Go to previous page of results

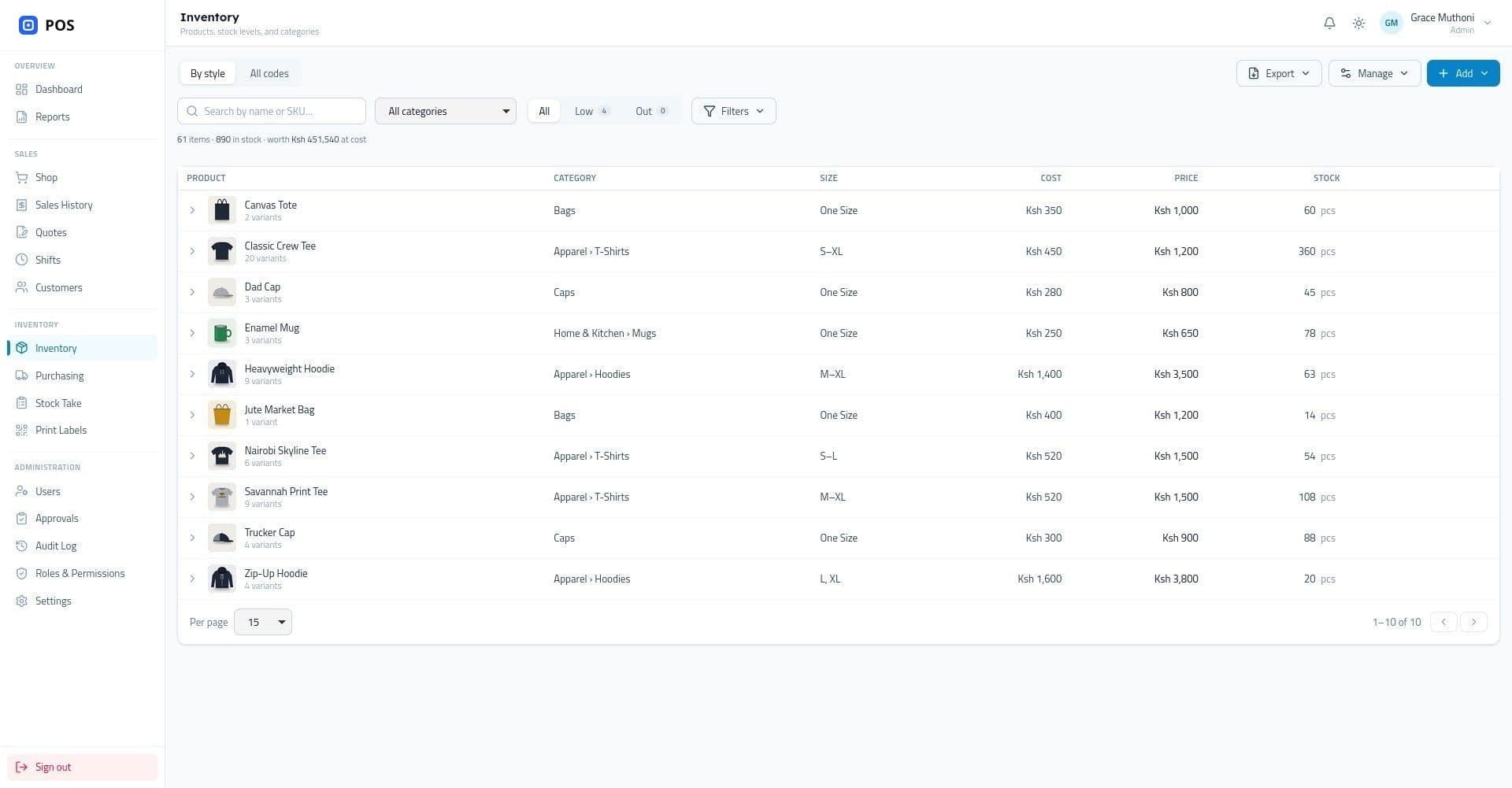point(1443,622)
